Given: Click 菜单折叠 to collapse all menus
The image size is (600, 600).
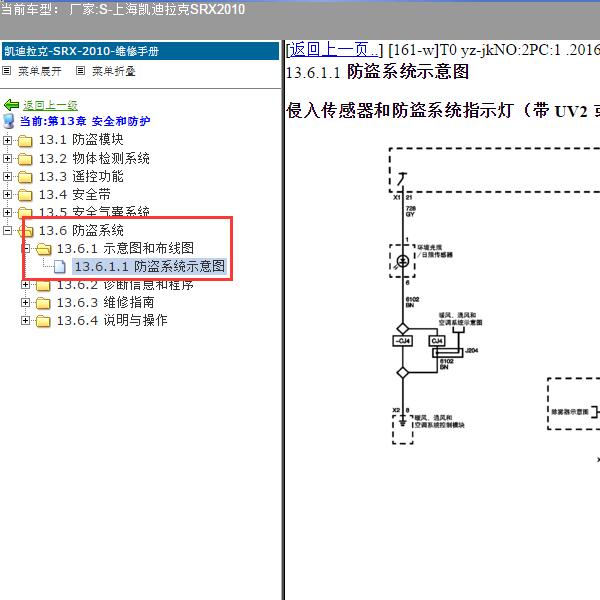Looking at the screenshot, I should tap(114, 71).
